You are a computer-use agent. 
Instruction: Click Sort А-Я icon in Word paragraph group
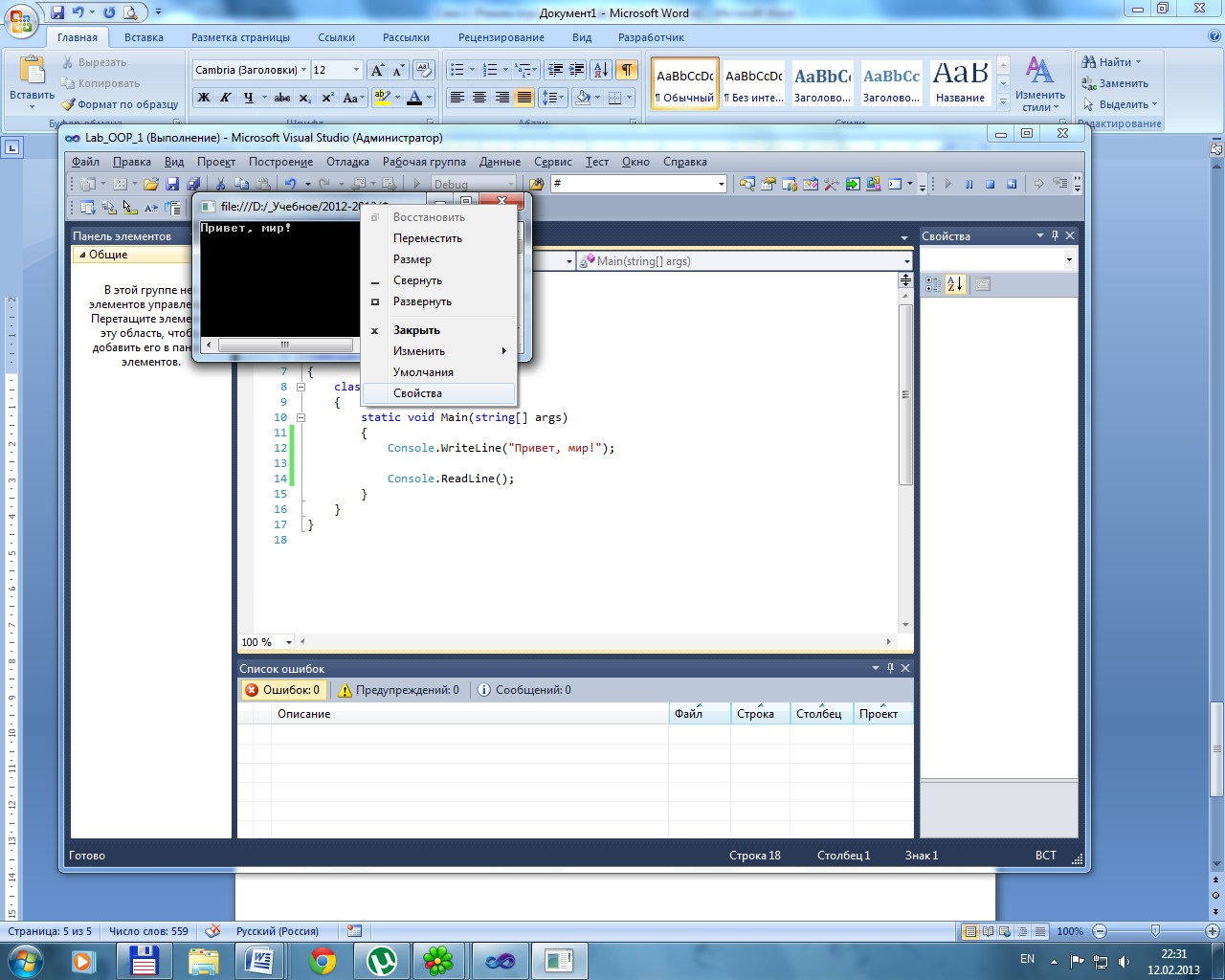point(600,70)
